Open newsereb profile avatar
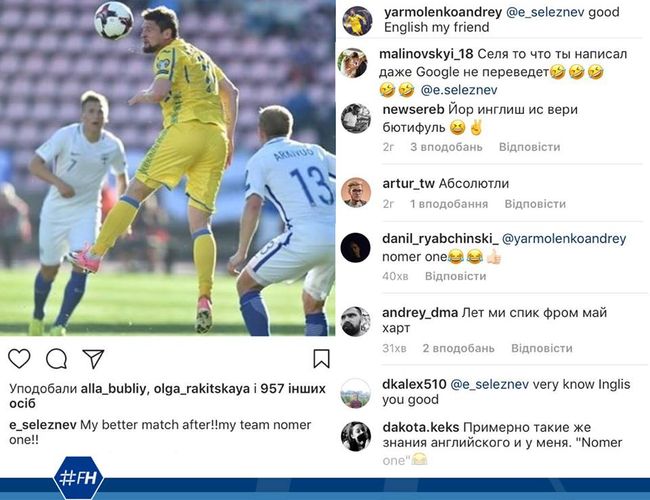 pos(356,119)
